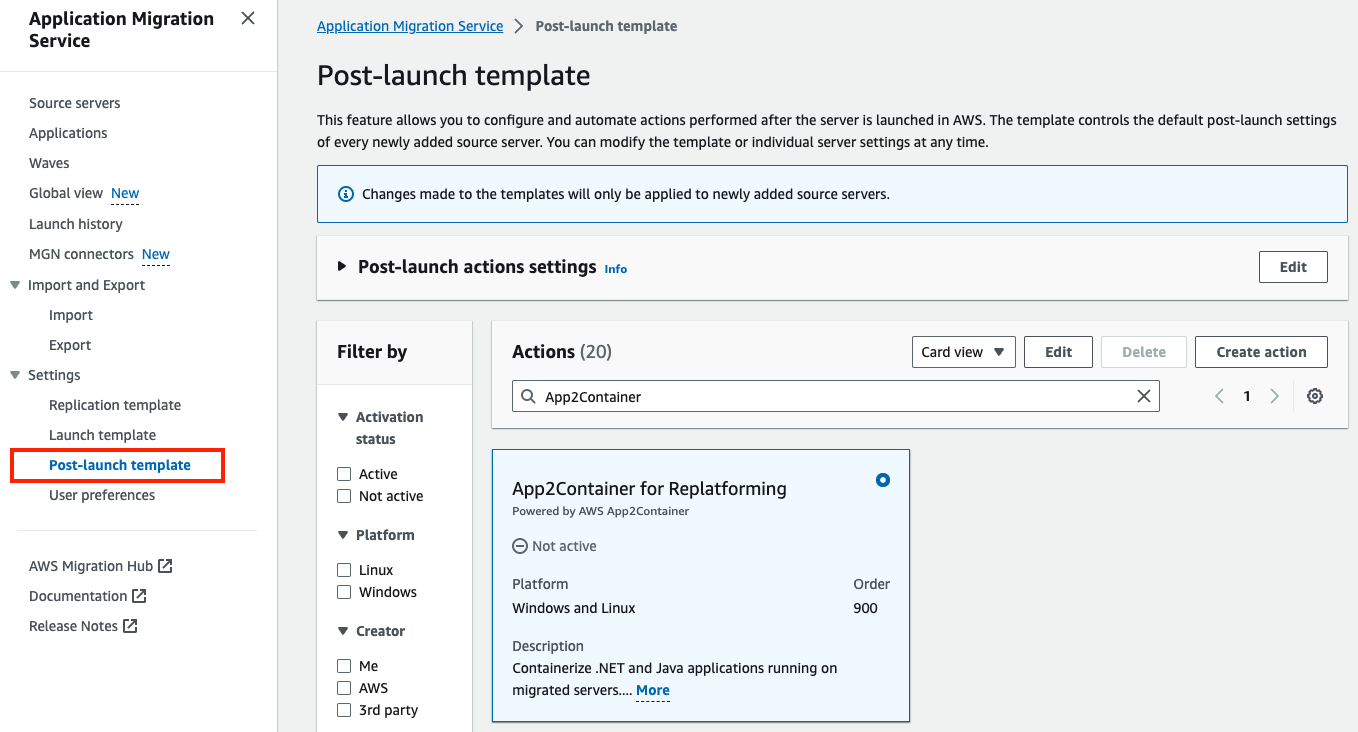
Task: Click Create action button
Action: coord(1261,352)
